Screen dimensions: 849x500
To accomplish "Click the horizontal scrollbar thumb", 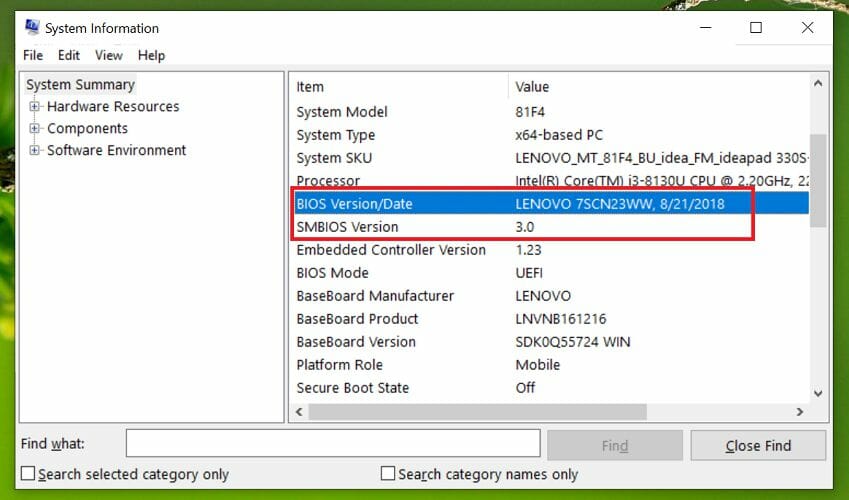I will [478, 412].
